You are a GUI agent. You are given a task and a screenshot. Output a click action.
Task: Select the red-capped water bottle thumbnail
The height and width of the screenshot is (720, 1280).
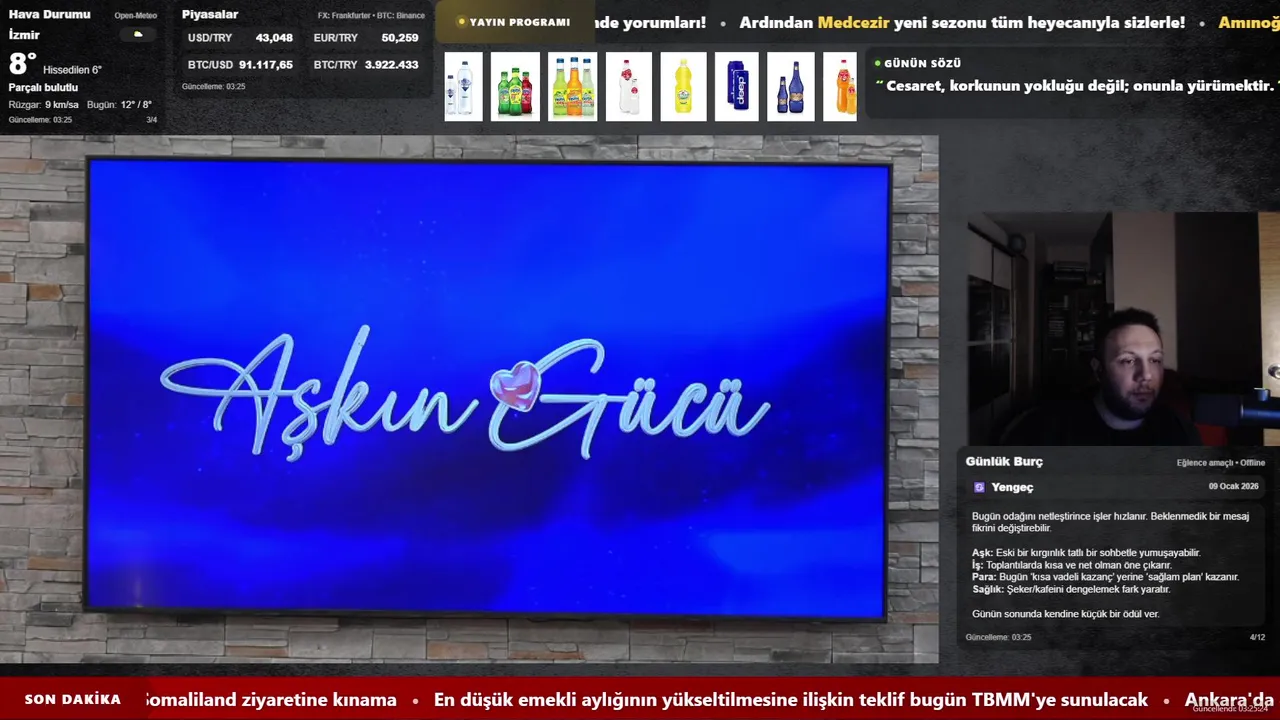[x=629, y=87]
